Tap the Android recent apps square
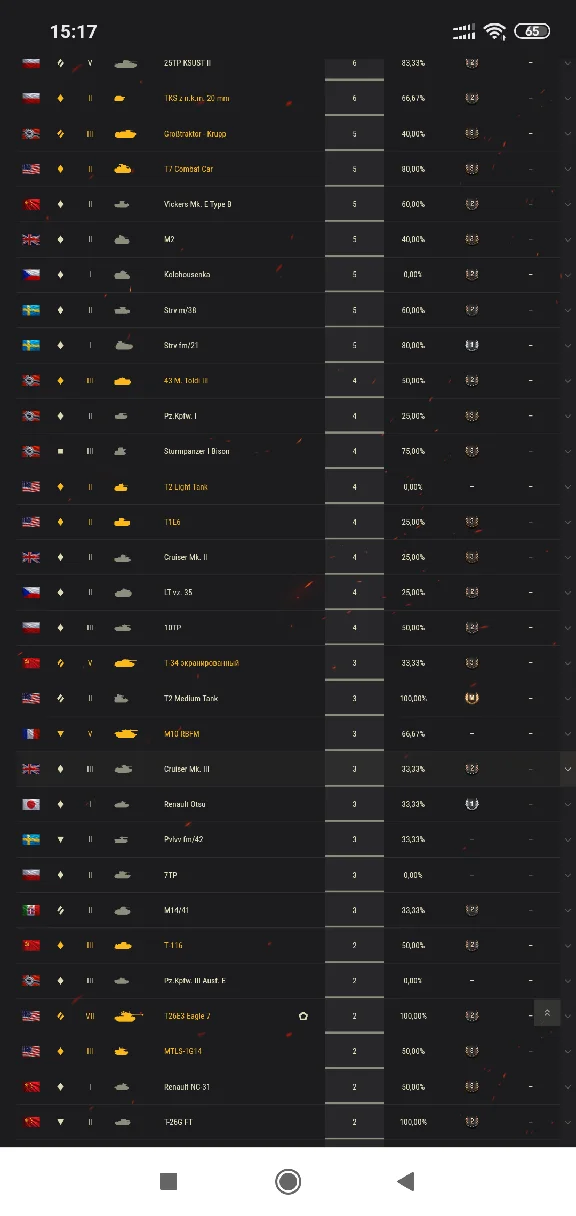The height and width of the screenshot is (1216, 576). (x=169, y=1181)
